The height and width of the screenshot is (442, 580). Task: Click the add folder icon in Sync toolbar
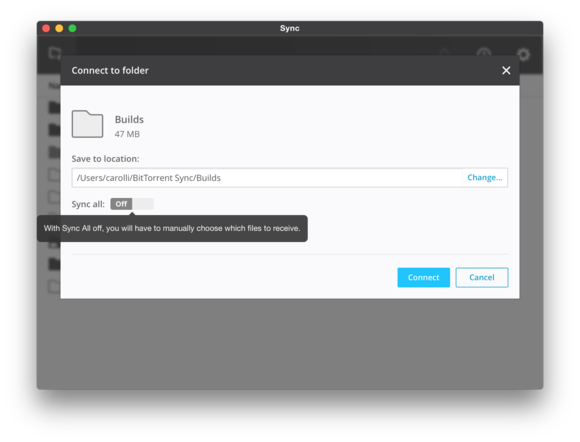tap(55, 53)
